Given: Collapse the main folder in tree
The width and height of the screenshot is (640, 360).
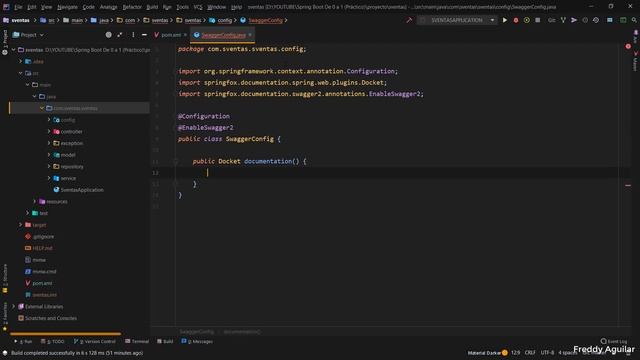Looking at the screenshot, I should point(28,85).
